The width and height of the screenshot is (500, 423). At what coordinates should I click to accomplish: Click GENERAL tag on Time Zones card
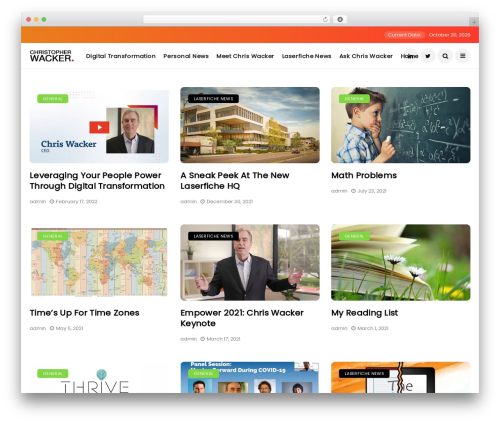coord(53,236)
